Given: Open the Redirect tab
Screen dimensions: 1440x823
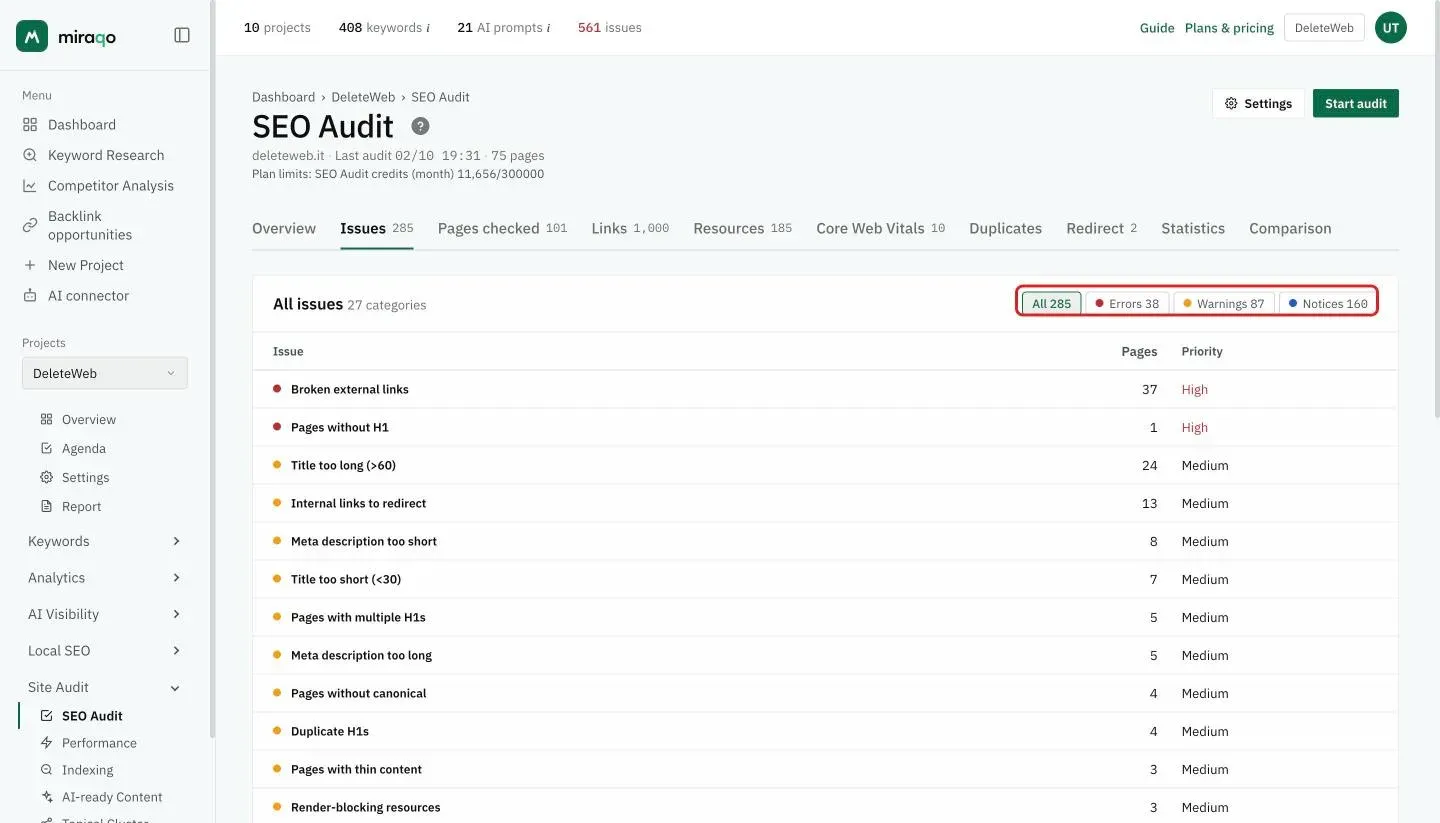Looking at the screenshot, I should (x=1101, y=228).
